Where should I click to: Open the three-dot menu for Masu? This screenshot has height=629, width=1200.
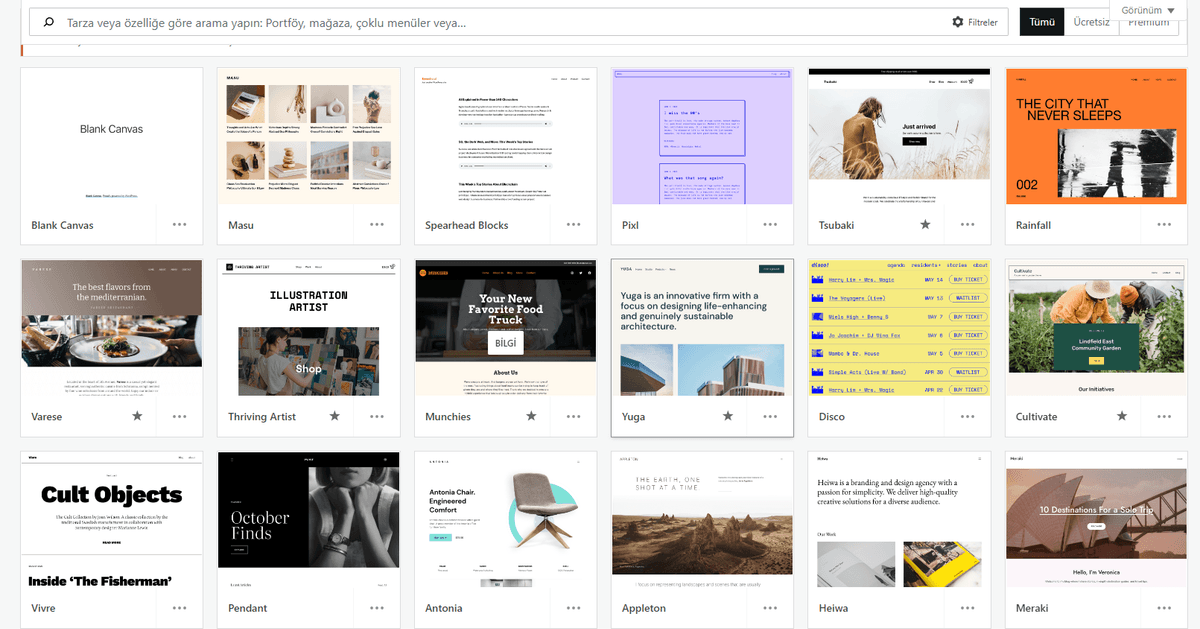pos(377,225)
